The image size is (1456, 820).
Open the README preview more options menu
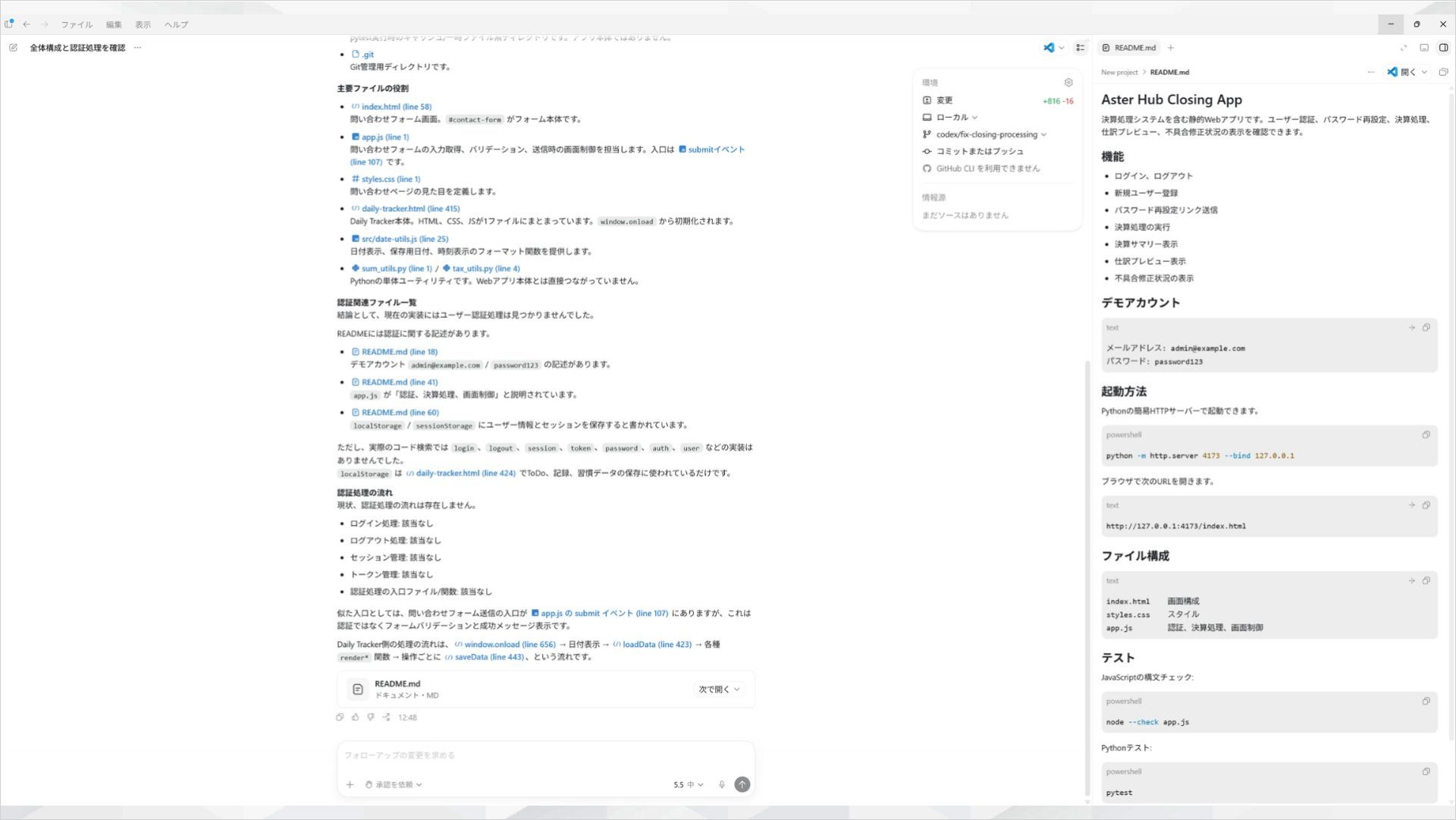[1371, 72]
